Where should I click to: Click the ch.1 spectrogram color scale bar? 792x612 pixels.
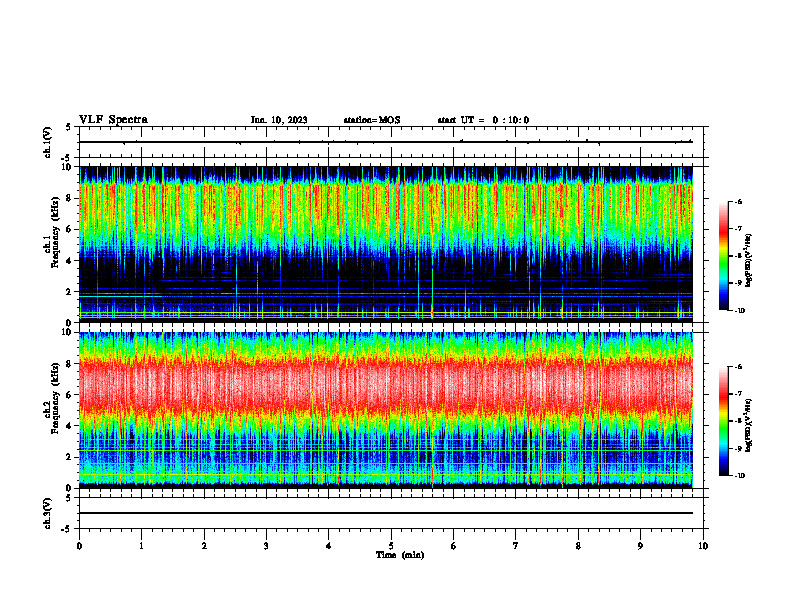pos(723,256)
